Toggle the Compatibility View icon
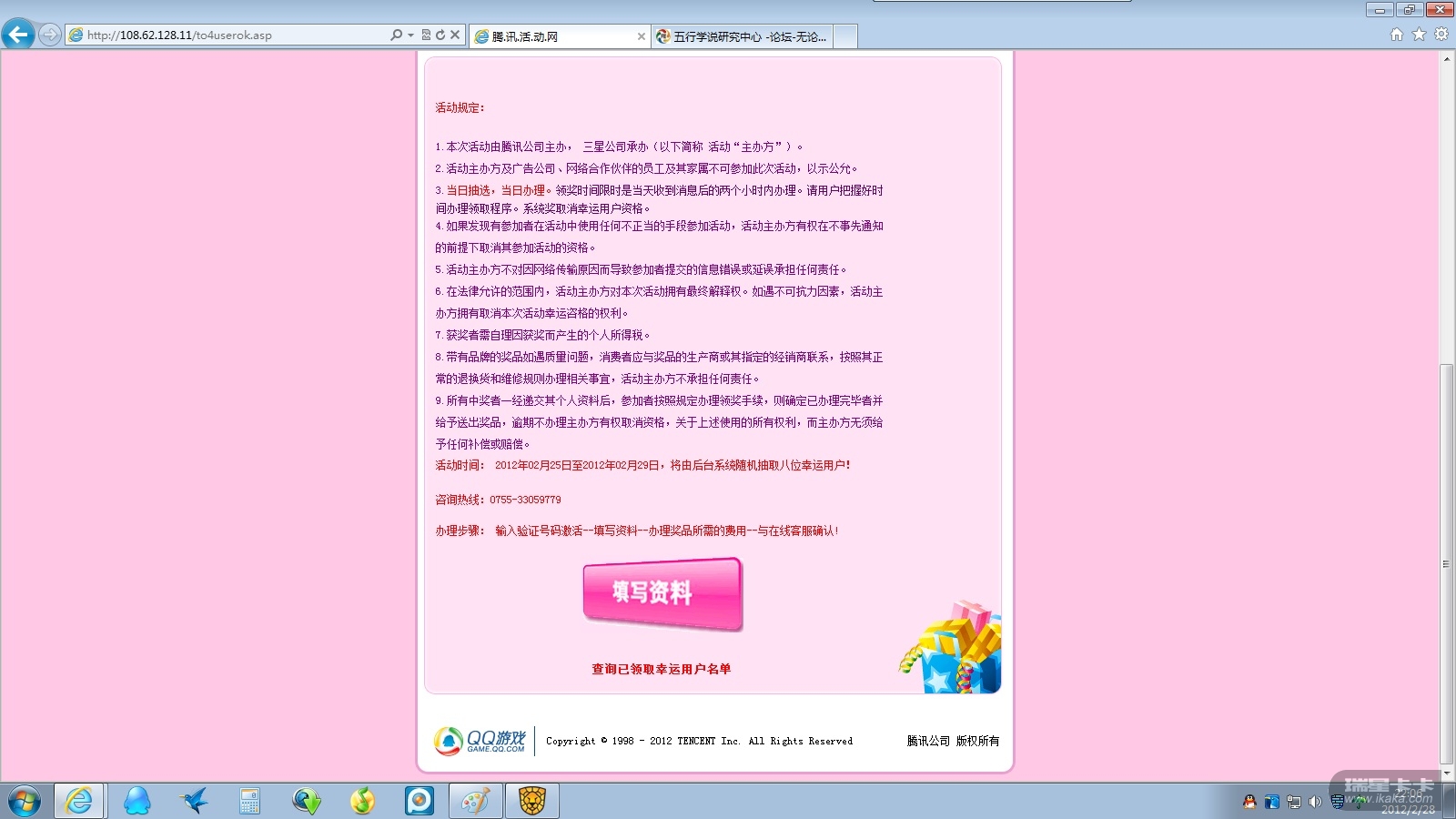Screen dimensions: 1456x819 pyautogui.click(x=426, y=35)
